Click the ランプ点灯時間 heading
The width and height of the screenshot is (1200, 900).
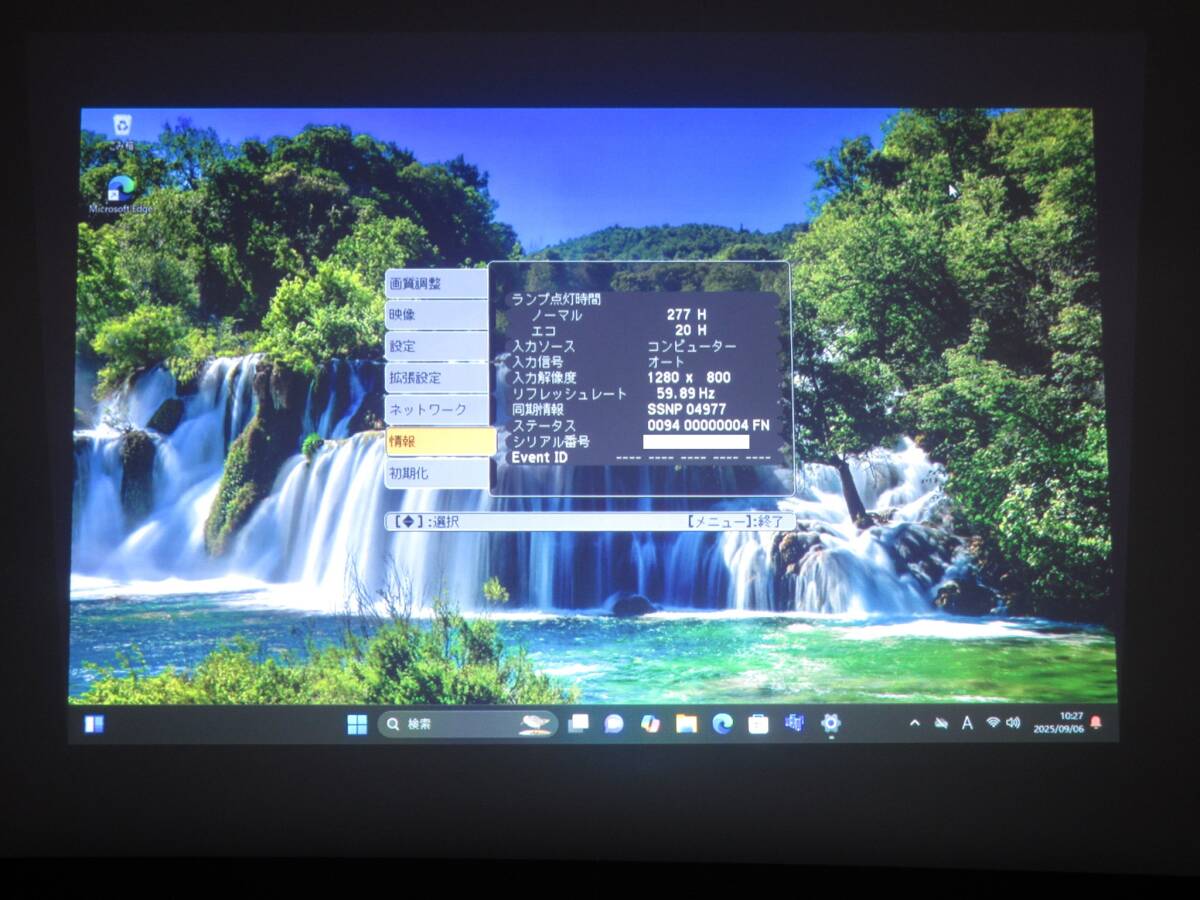tap(557, 298)
